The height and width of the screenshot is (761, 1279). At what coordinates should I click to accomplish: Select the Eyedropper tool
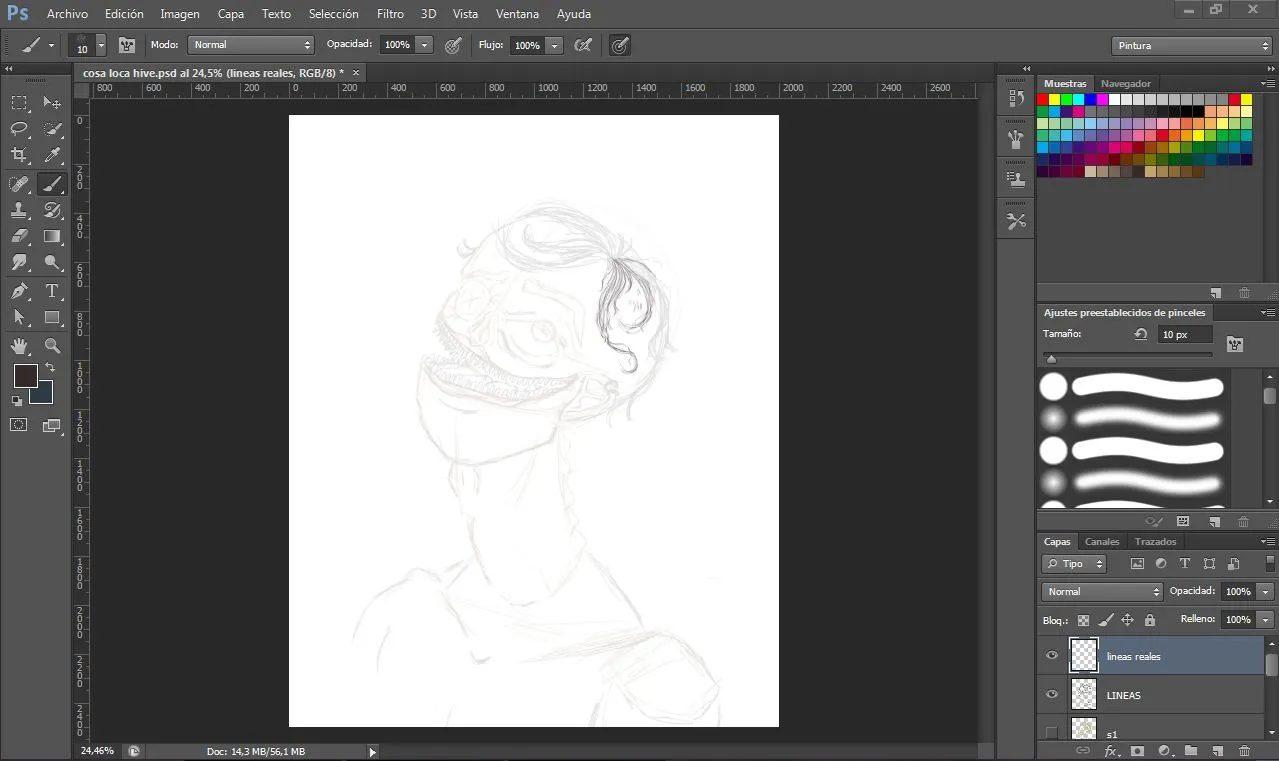[52, 155]
